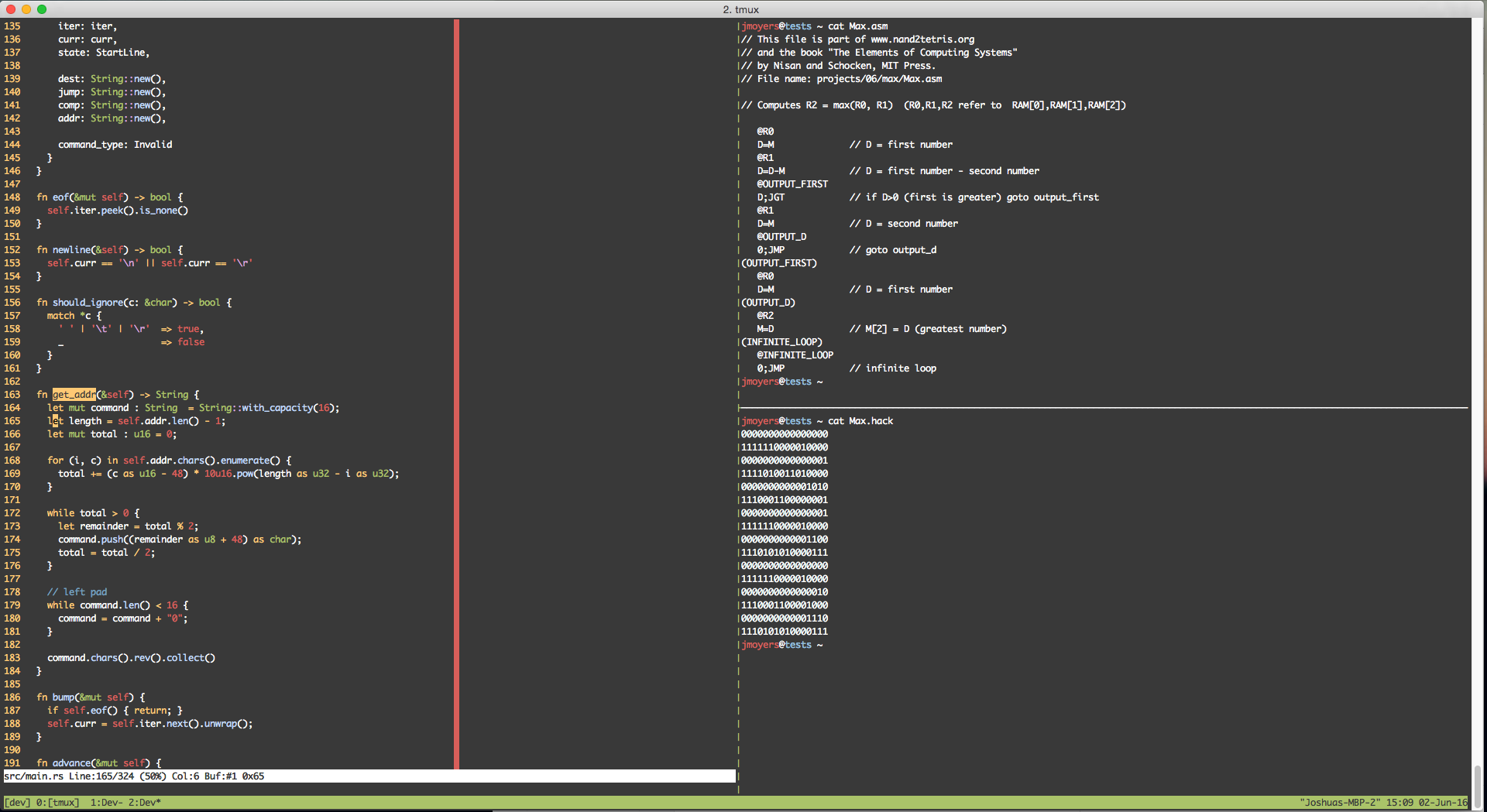Select the active 2:Dev* tmux window
This screenshot has width=1487, height=812.
(x=145, y=803)
